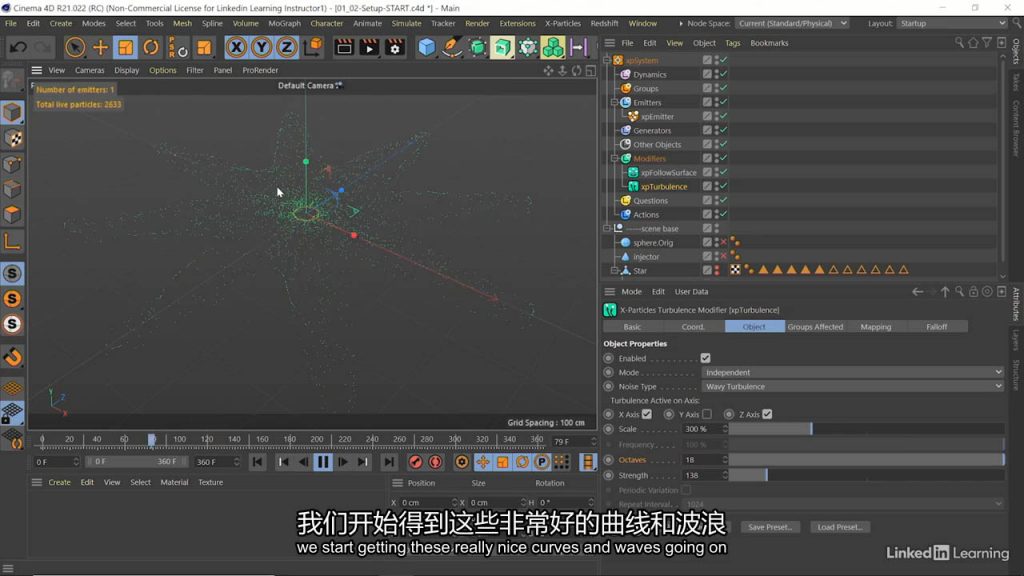Go to end of animation
This screenshot has width=1024, height=576.
(389, 462)
